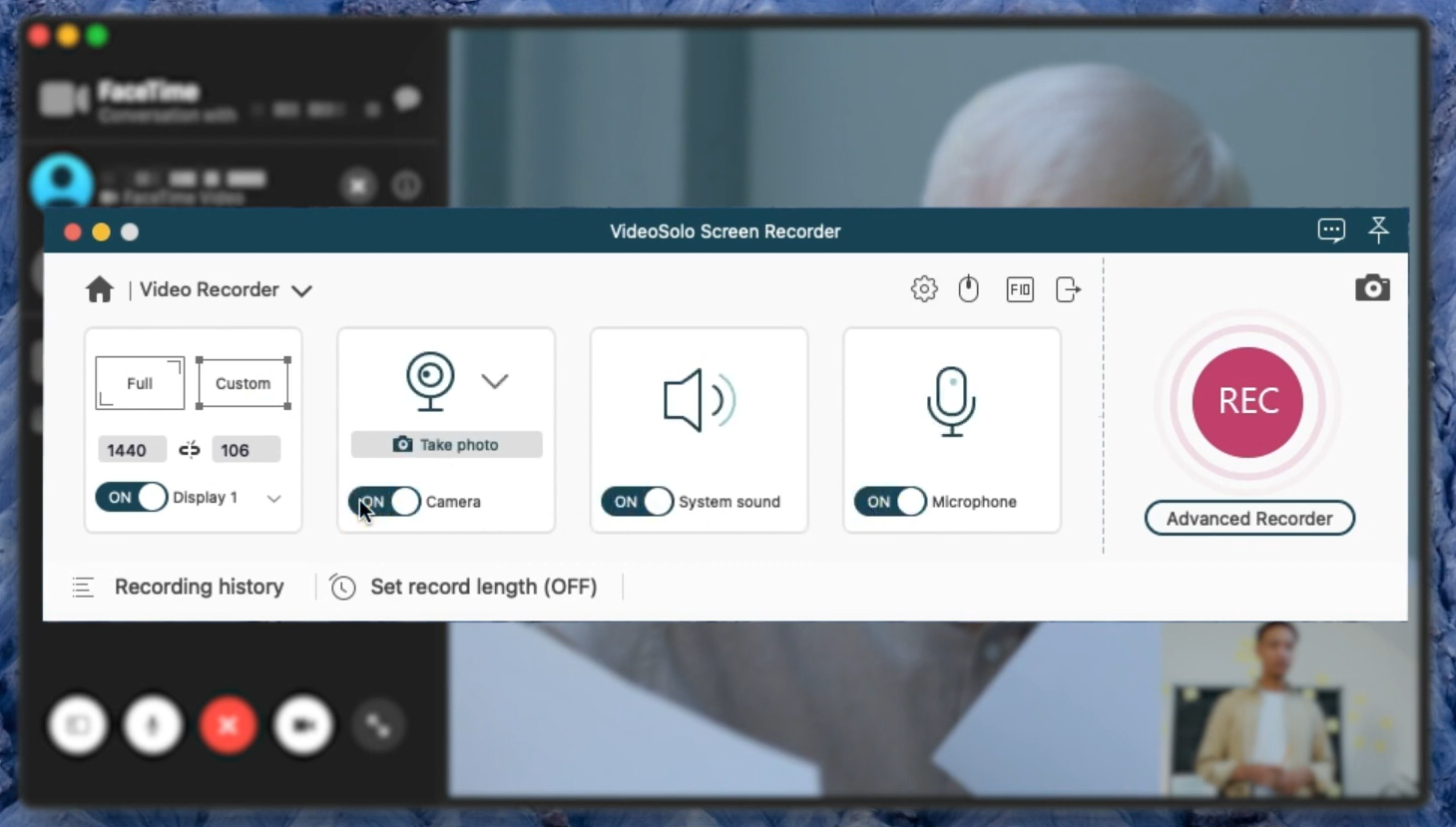This screenshot has width=1456, height=827.
Task: Open the Video Recorder mode dropdown
Action: click(x=226, y=289)
